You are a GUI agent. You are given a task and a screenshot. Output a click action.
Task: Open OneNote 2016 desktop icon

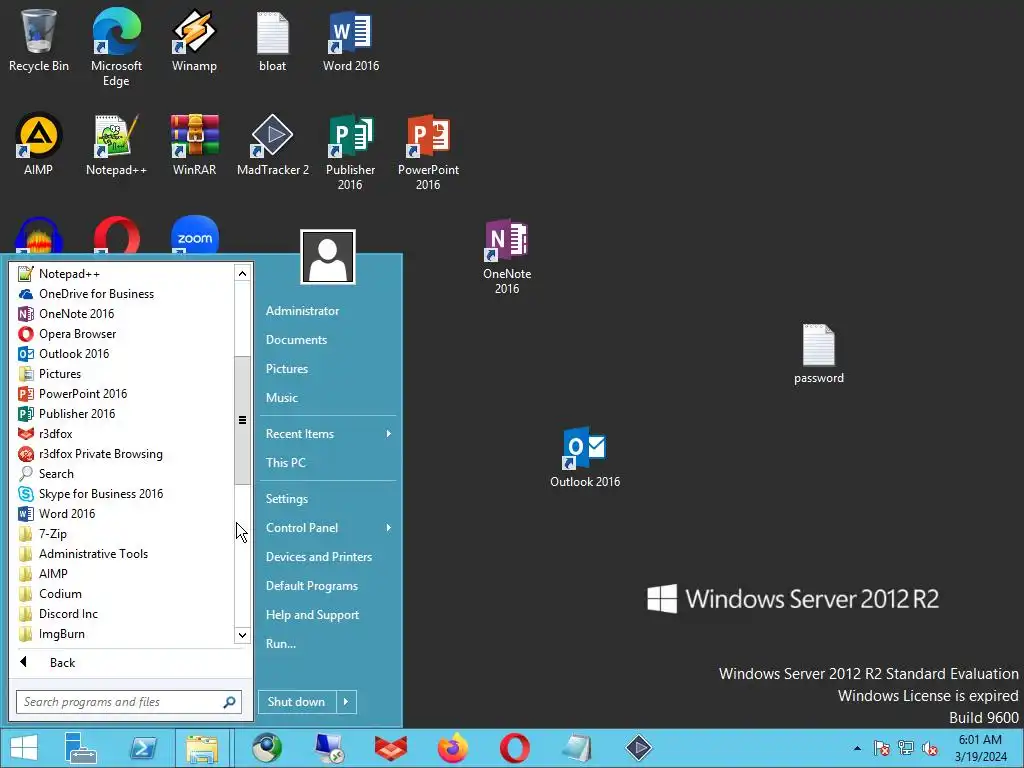507,257
